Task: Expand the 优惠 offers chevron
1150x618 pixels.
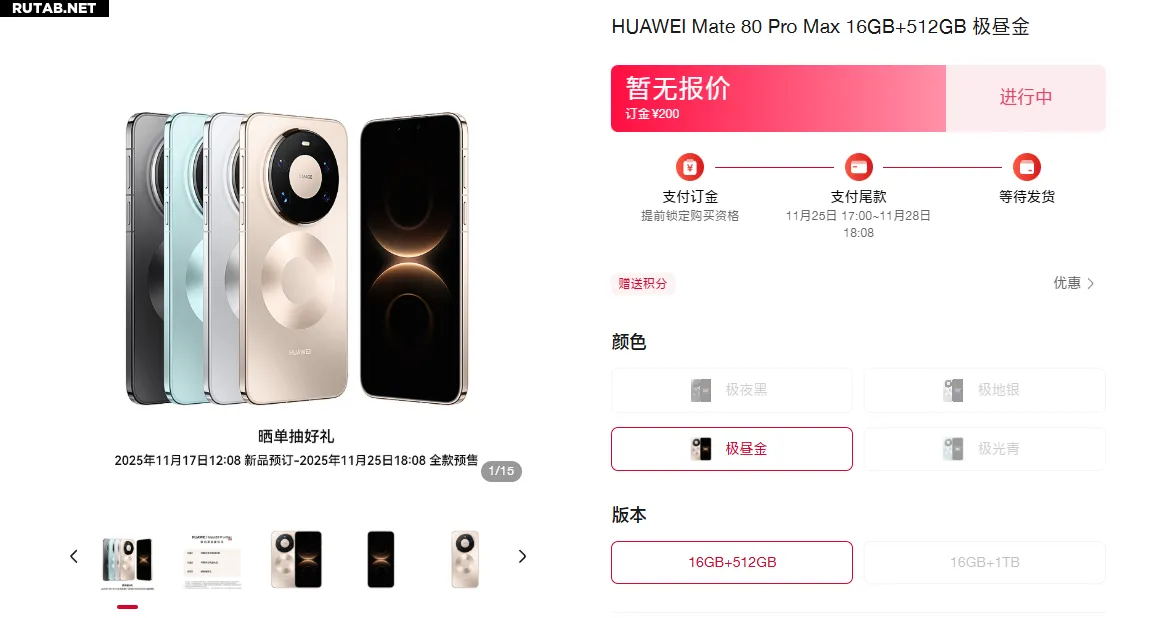Action: (1091, 284)
